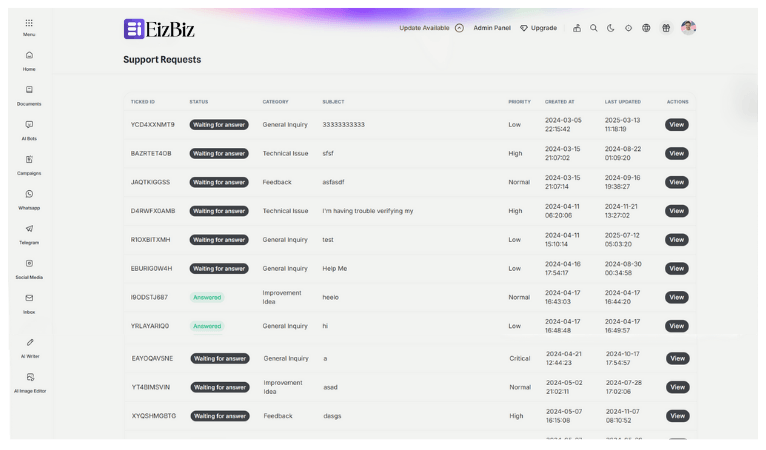766x450 pixels.
Task: View ticket D4RWFX0AMB
Action: (677, 211)
